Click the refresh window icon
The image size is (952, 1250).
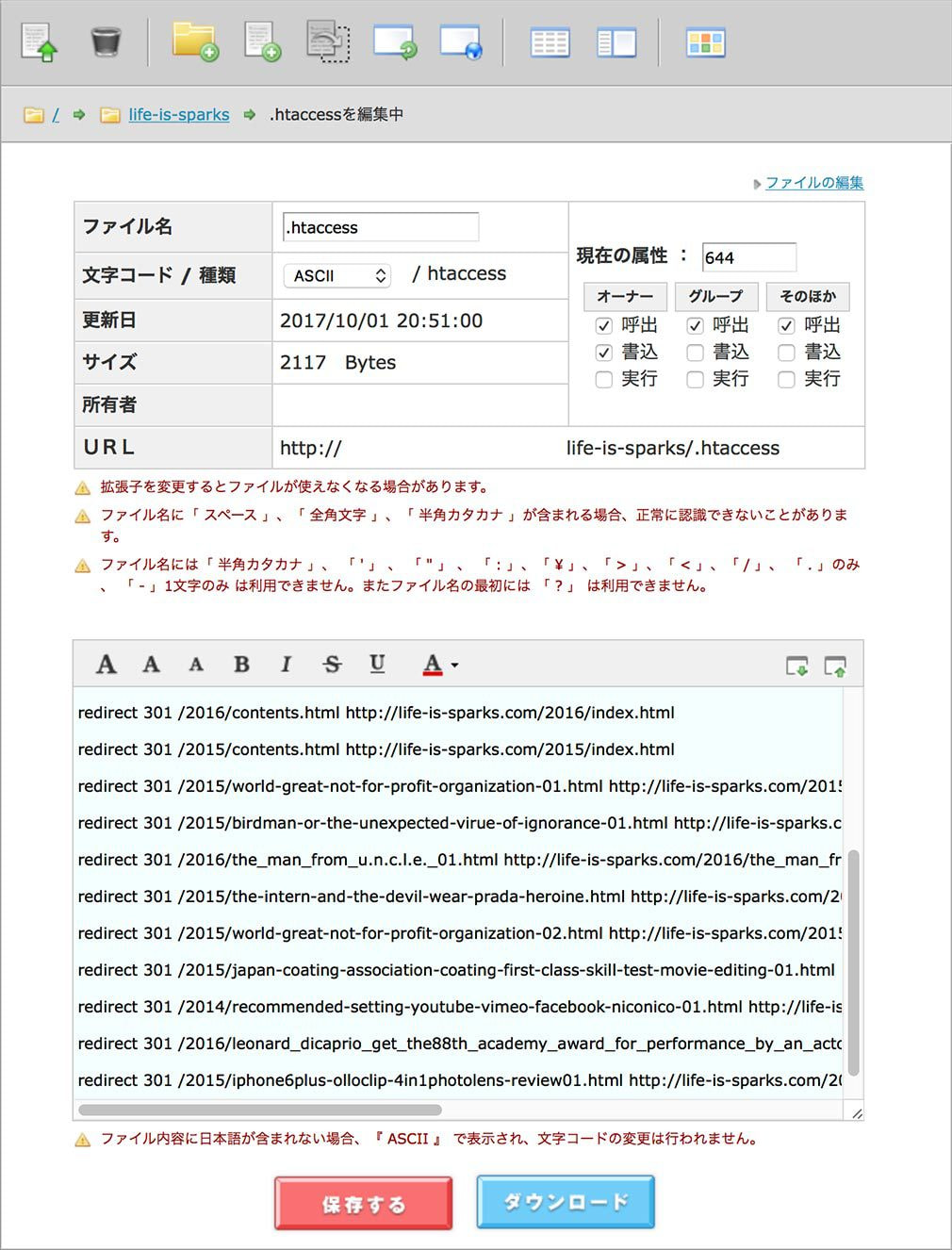click(396, 42)
